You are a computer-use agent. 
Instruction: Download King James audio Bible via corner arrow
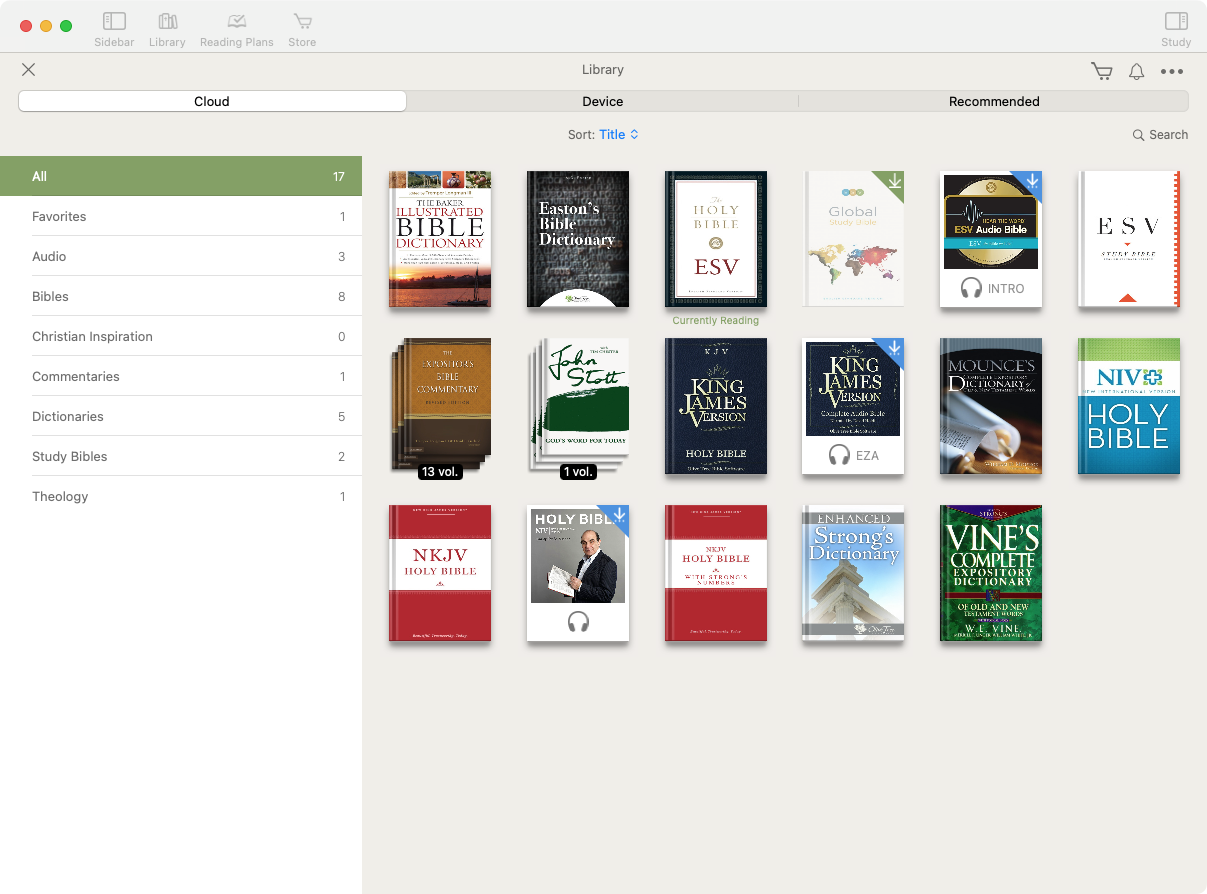894,348
